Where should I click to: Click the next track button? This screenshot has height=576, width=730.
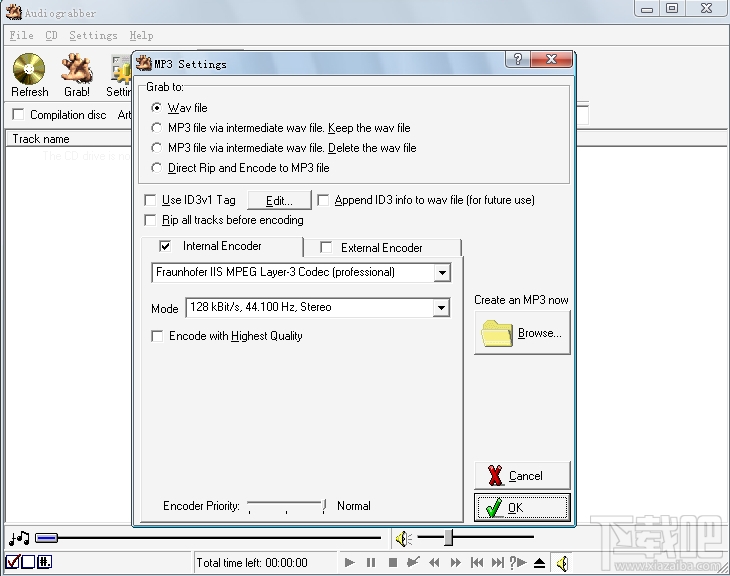pyautogui.click(x=498, y=562)
